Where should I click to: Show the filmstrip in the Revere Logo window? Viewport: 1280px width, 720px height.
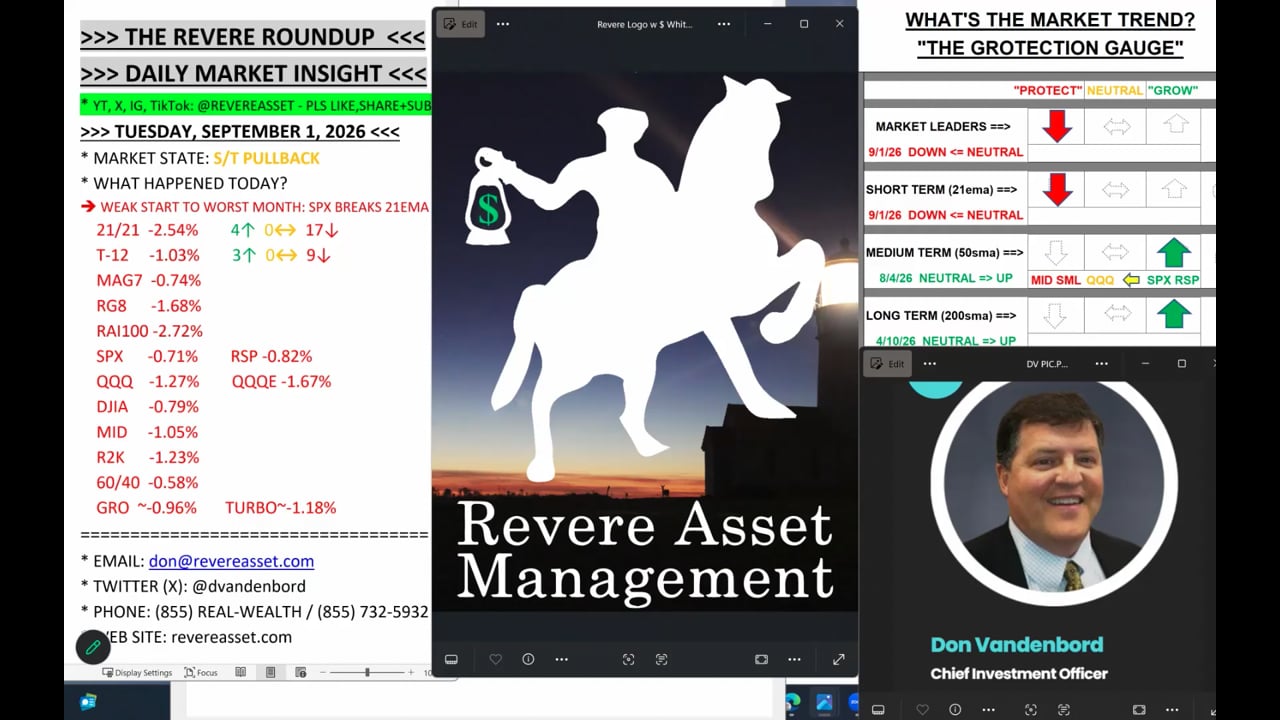tap(451, 659)
